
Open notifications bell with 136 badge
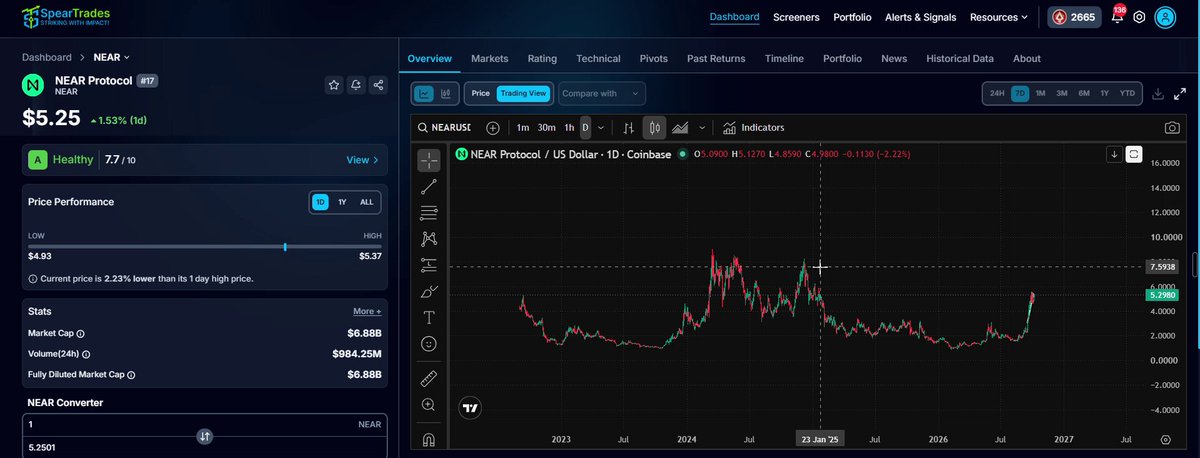(1117, 17)
